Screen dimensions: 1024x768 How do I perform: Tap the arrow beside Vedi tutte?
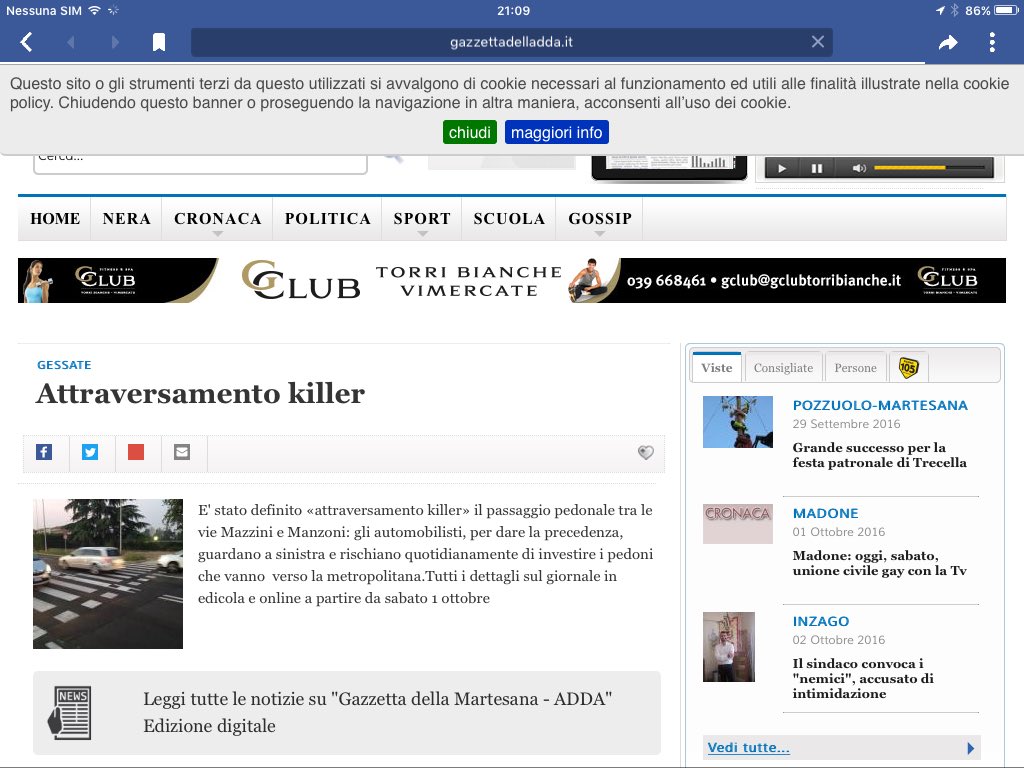[970, 748]
